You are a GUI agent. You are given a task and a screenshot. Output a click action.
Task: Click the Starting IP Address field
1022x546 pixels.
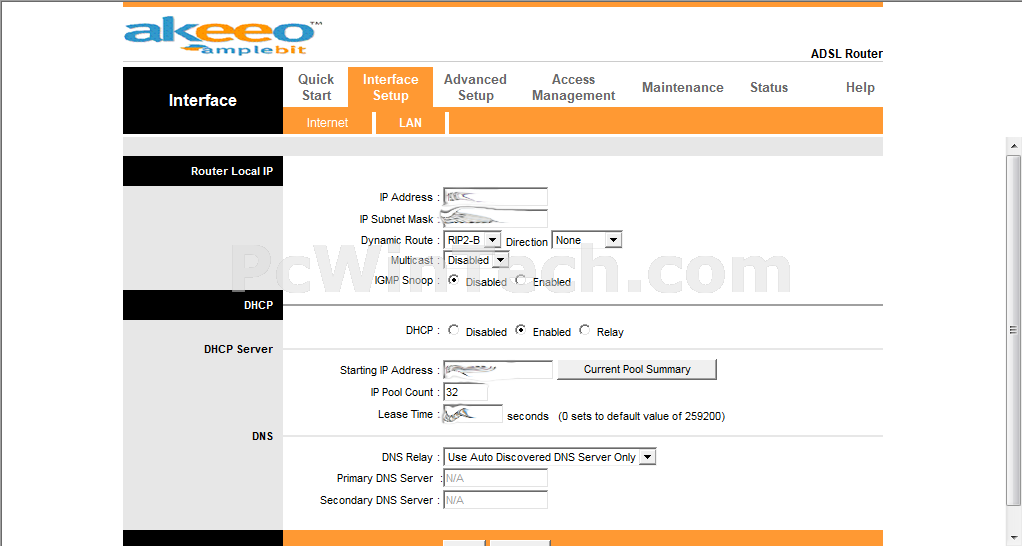point(498,369)
